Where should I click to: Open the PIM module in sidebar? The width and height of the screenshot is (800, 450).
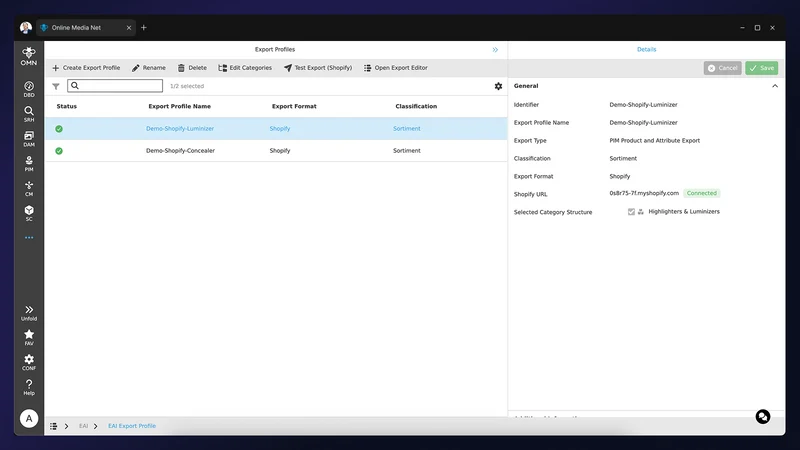click(29, 163)
